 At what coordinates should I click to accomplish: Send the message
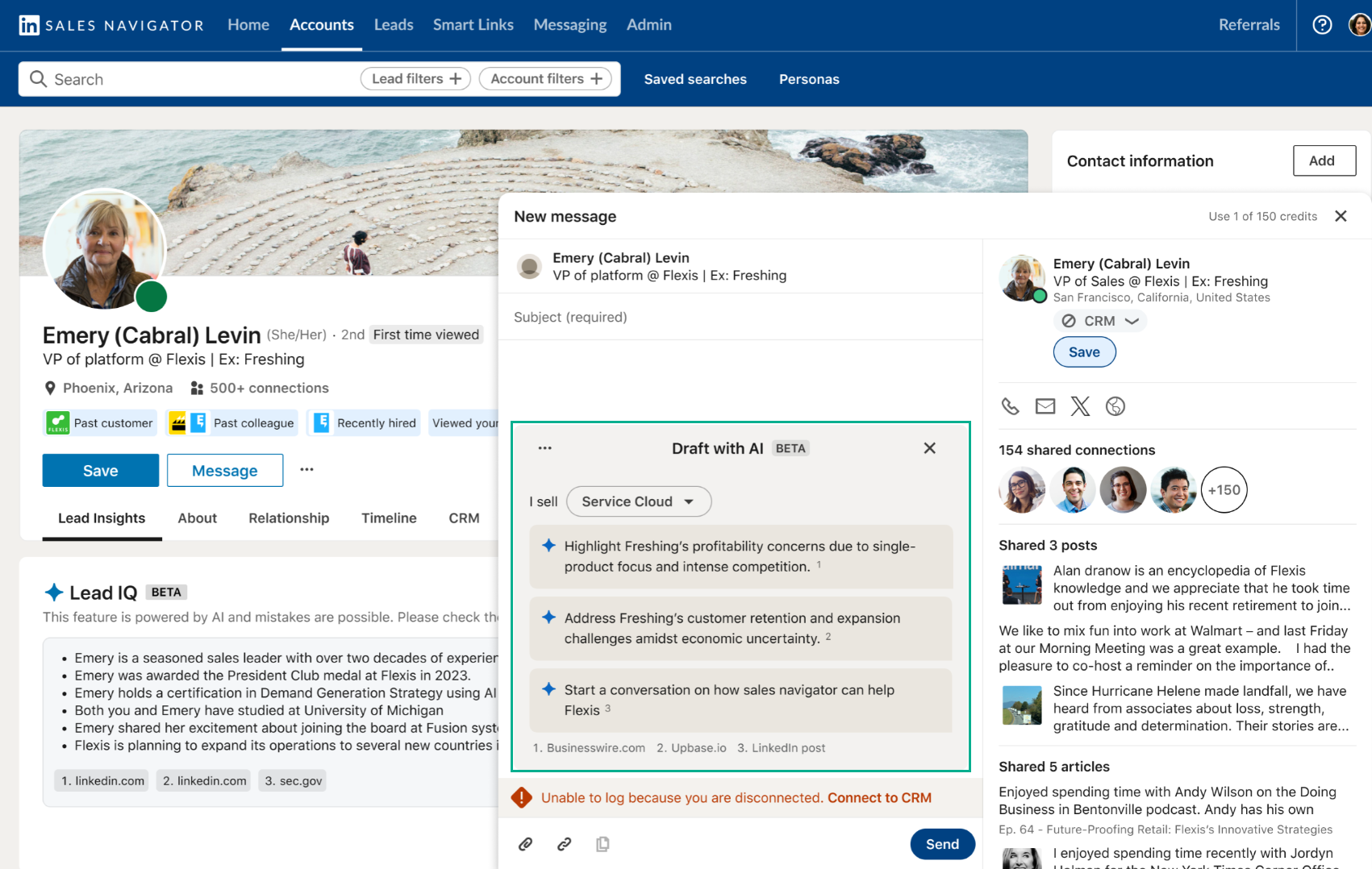click(x=942, y=844)
